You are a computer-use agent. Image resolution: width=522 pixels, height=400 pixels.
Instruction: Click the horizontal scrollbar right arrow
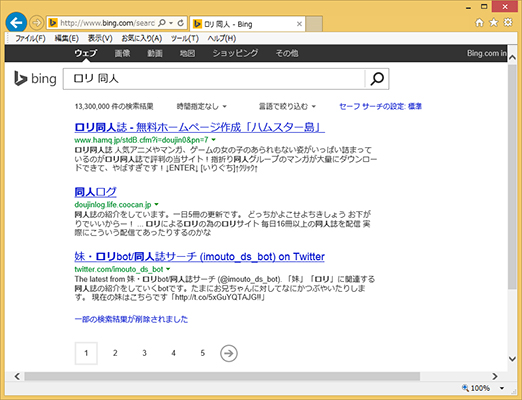tap(495, 376)
